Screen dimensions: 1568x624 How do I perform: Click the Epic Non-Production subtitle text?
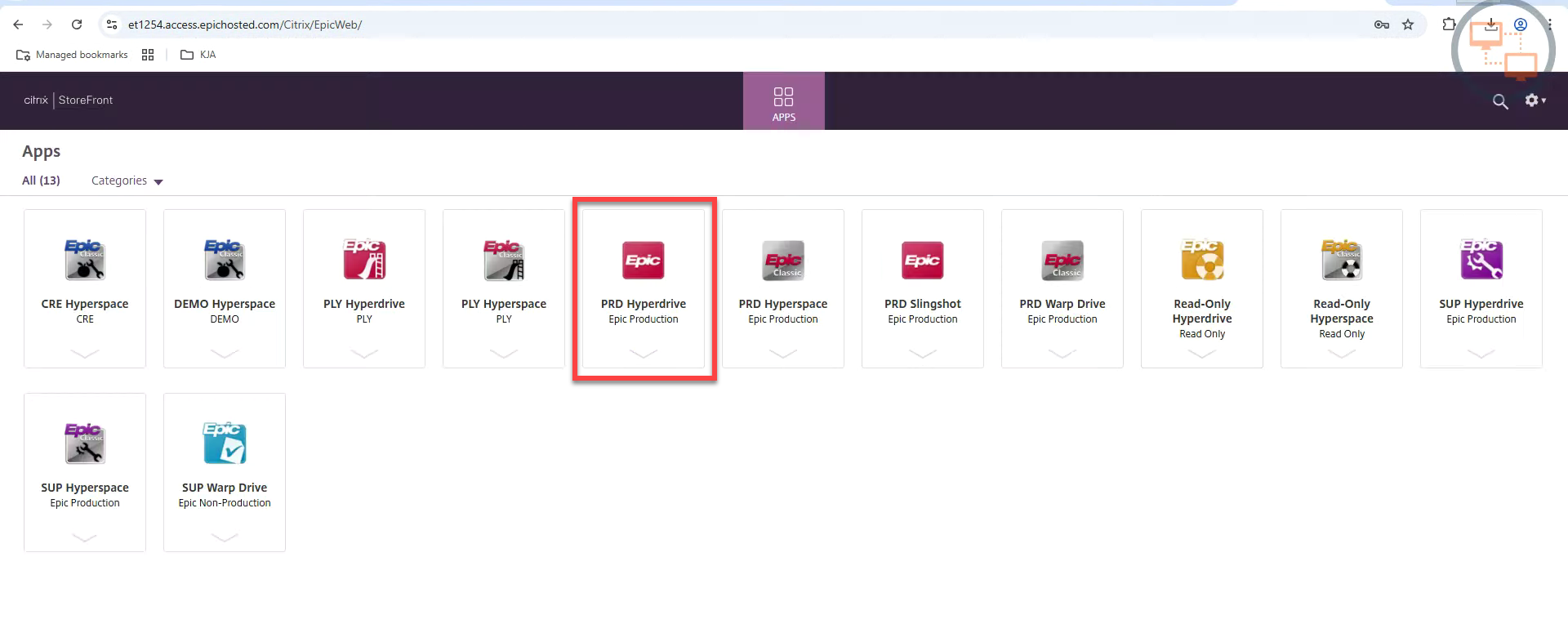[x=225, y=503]
